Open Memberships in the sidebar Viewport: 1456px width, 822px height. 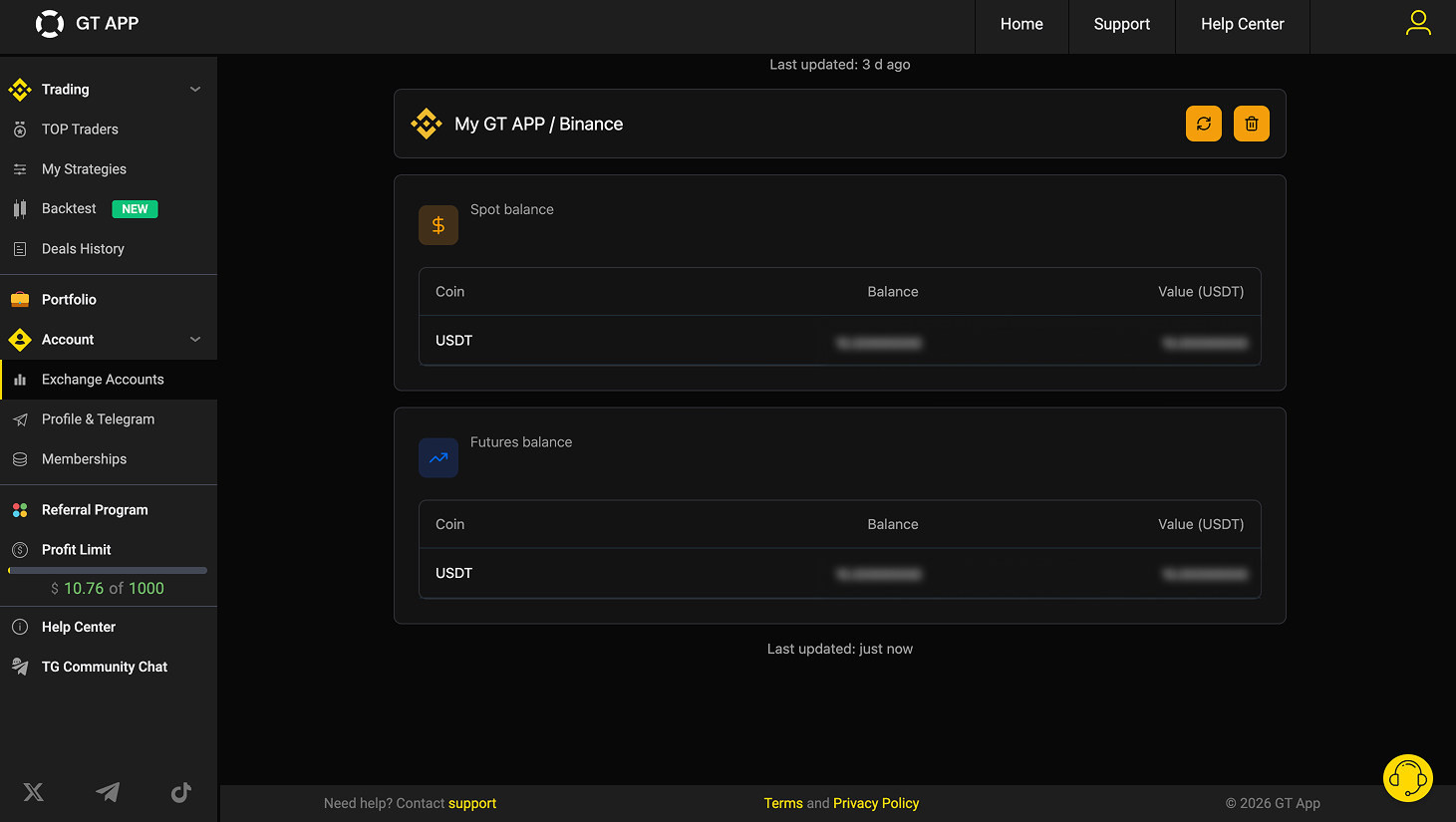pos(84,459)
